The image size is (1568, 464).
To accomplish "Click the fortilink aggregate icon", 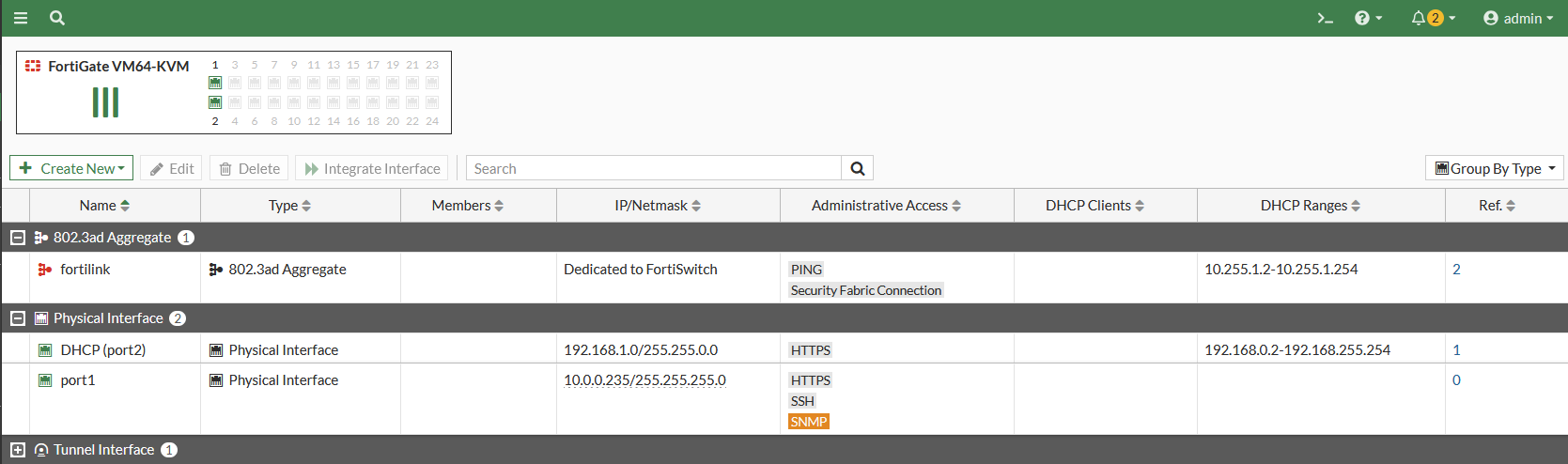I will [x=44, y=270].
